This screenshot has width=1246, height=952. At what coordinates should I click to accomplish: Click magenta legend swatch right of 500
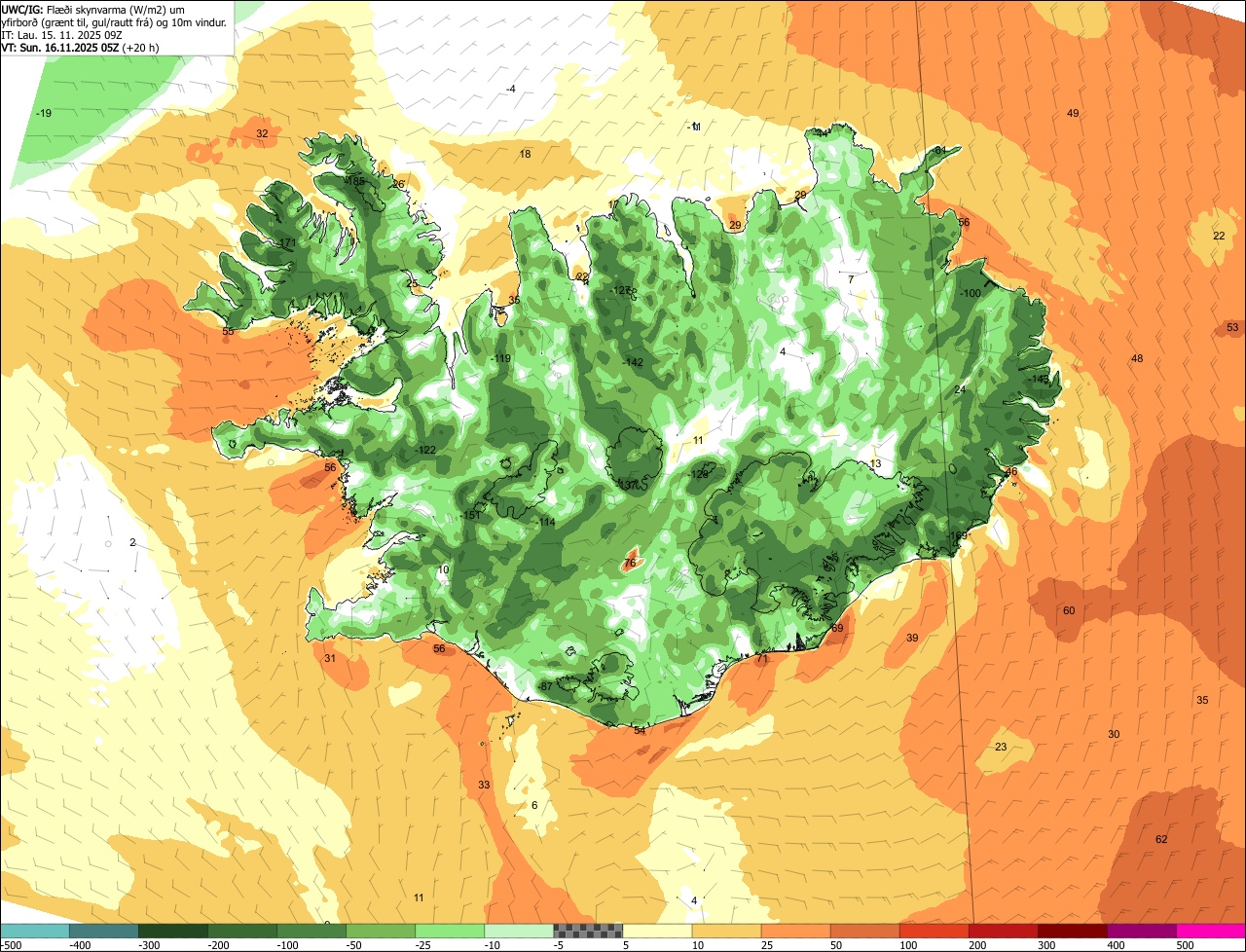click(x=1210, y=931)
